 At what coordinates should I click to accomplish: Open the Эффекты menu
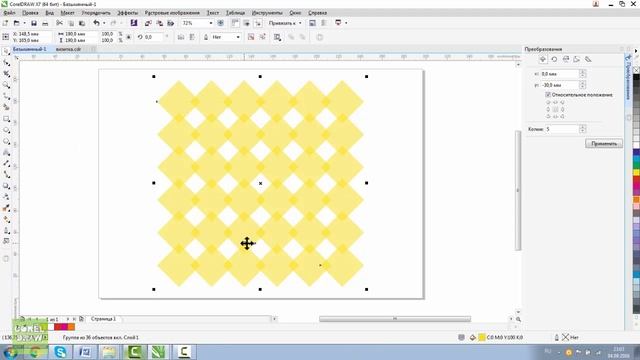click(127, 13)
